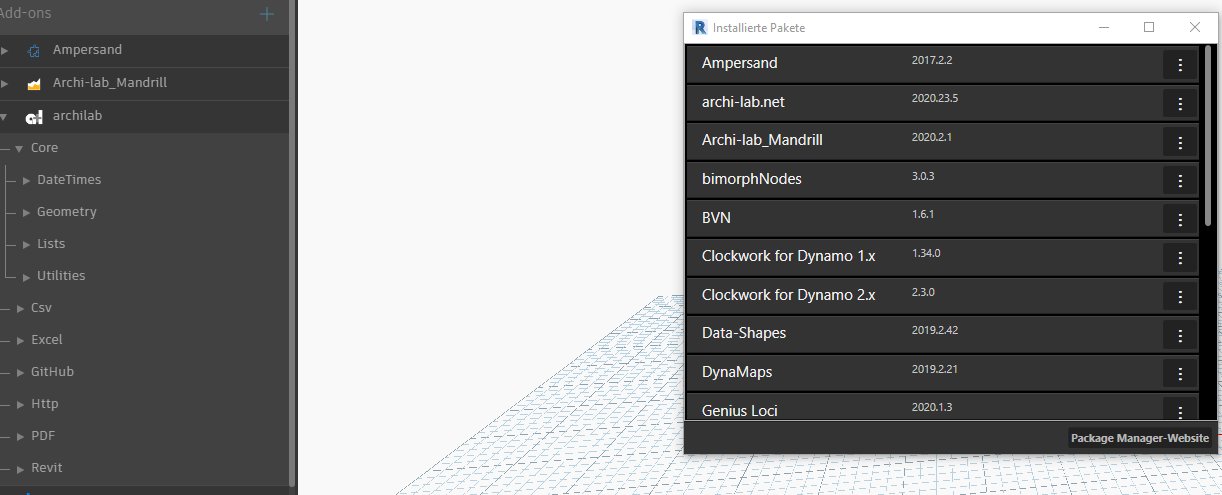Click the Ampersand package icon in library

click(x=34, y=50)
